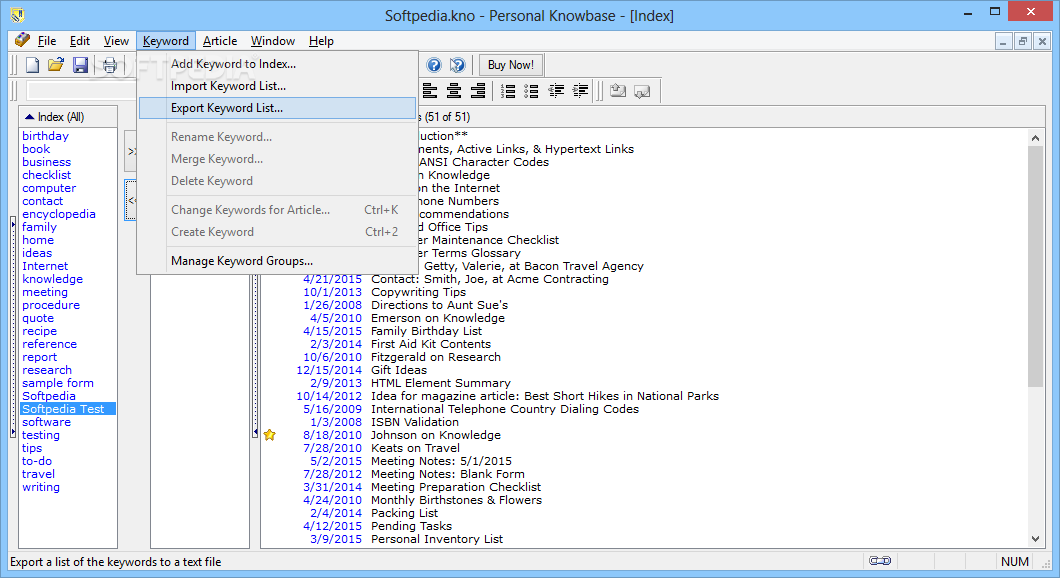This screenshot has width=1060, height=578.
Task: Select the 'to-do' keyword
Action: pyautogui.click(x=37, y=461)
